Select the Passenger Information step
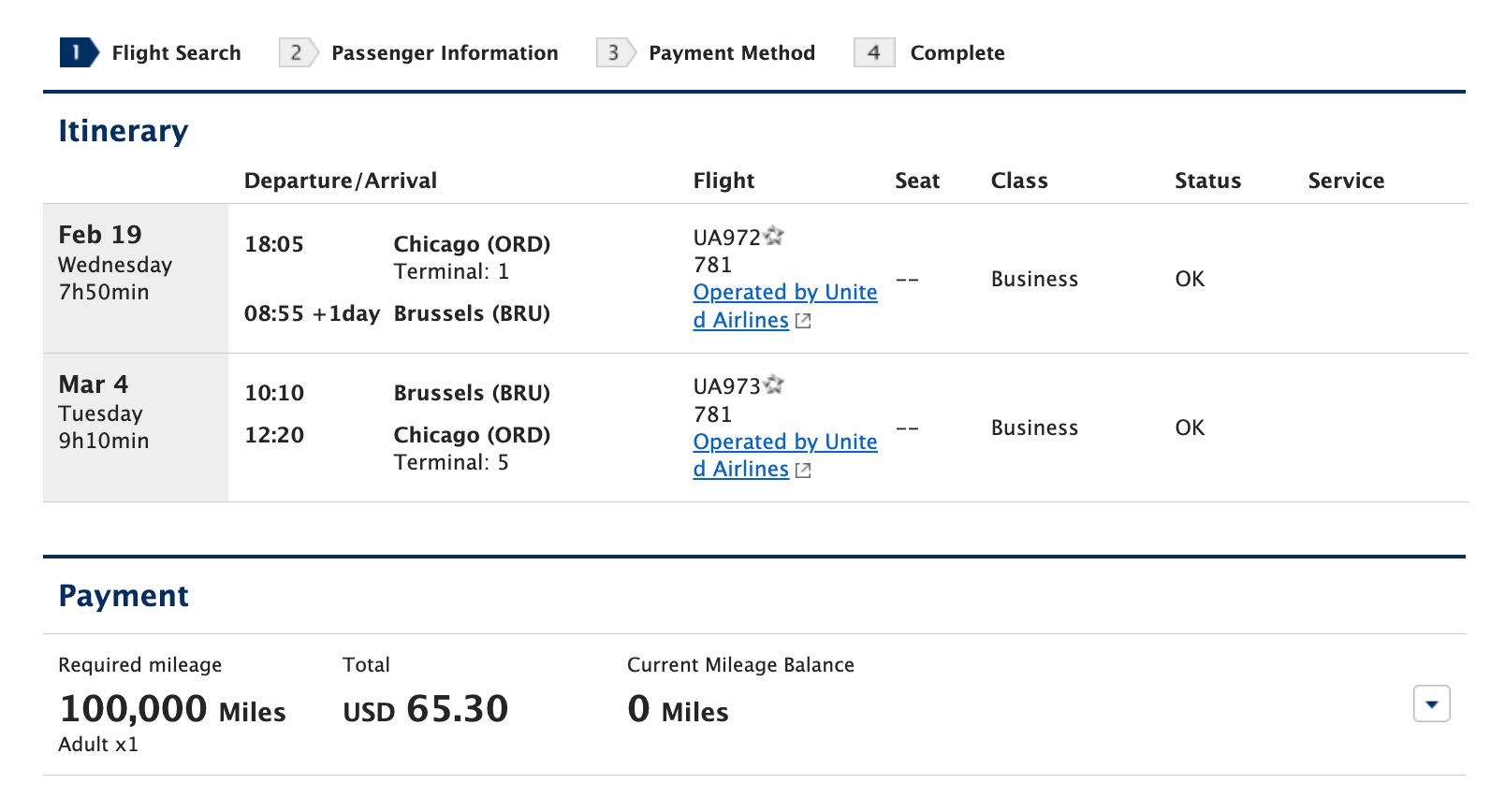1505x812 pixels. pos(445,53)
